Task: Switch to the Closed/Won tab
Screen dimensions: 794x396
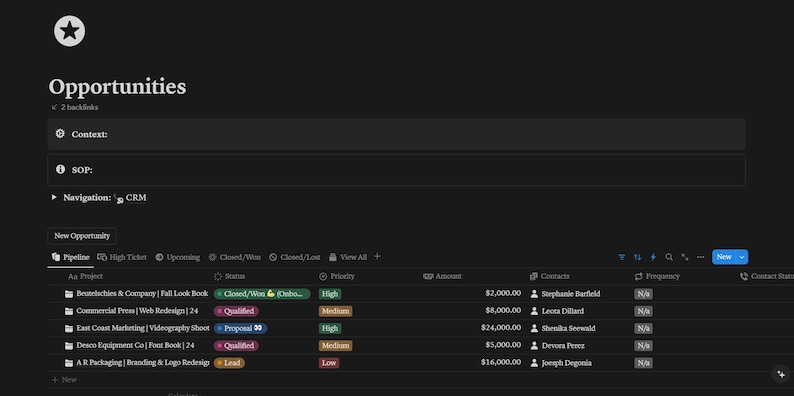Action: click(234, 257)
